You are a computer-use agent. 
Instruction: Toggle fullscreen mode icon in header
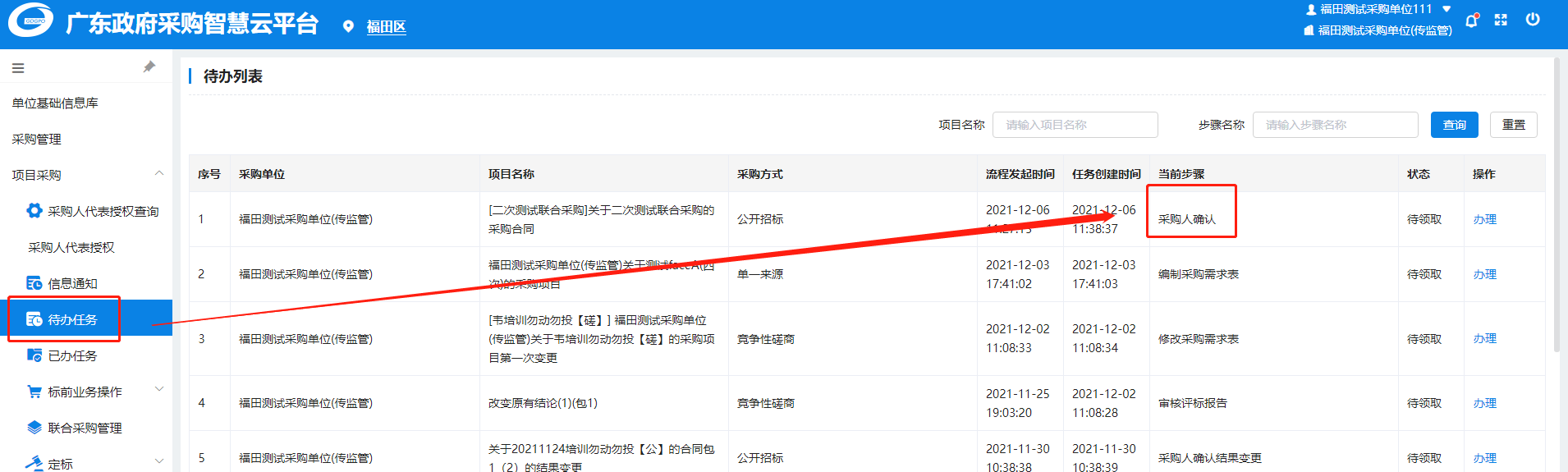[1501, 21]
